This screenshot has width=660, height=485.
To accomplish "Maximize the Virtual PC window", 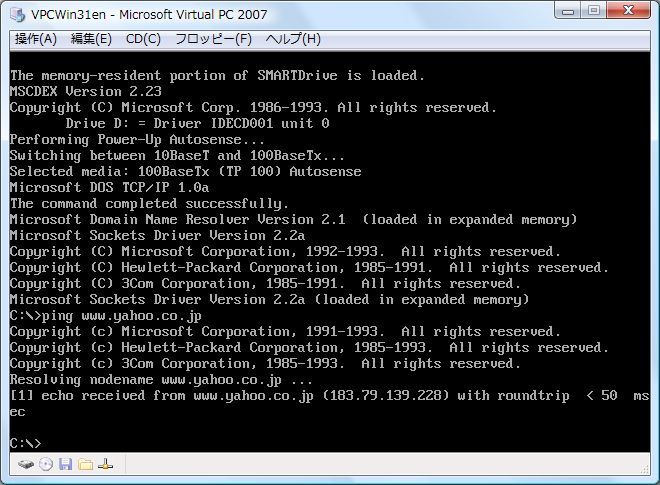I will pos(593,10).
